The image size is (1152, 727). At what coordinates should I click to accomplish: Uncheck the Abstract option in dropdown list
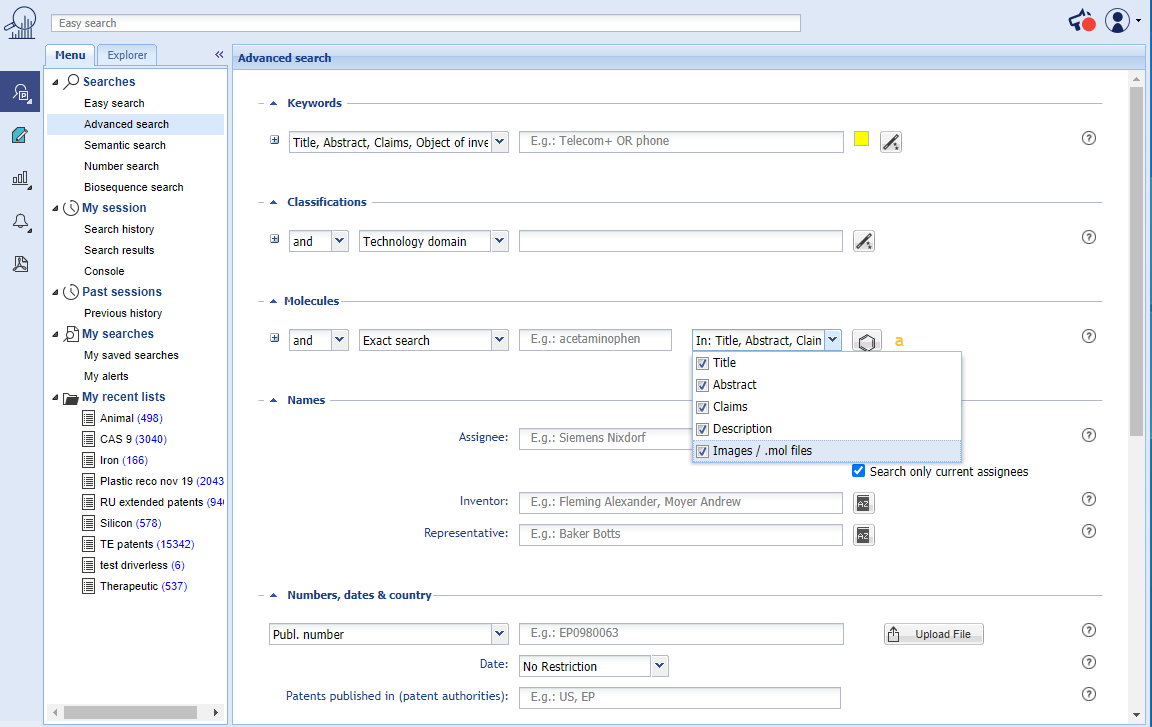coord(702,386)
